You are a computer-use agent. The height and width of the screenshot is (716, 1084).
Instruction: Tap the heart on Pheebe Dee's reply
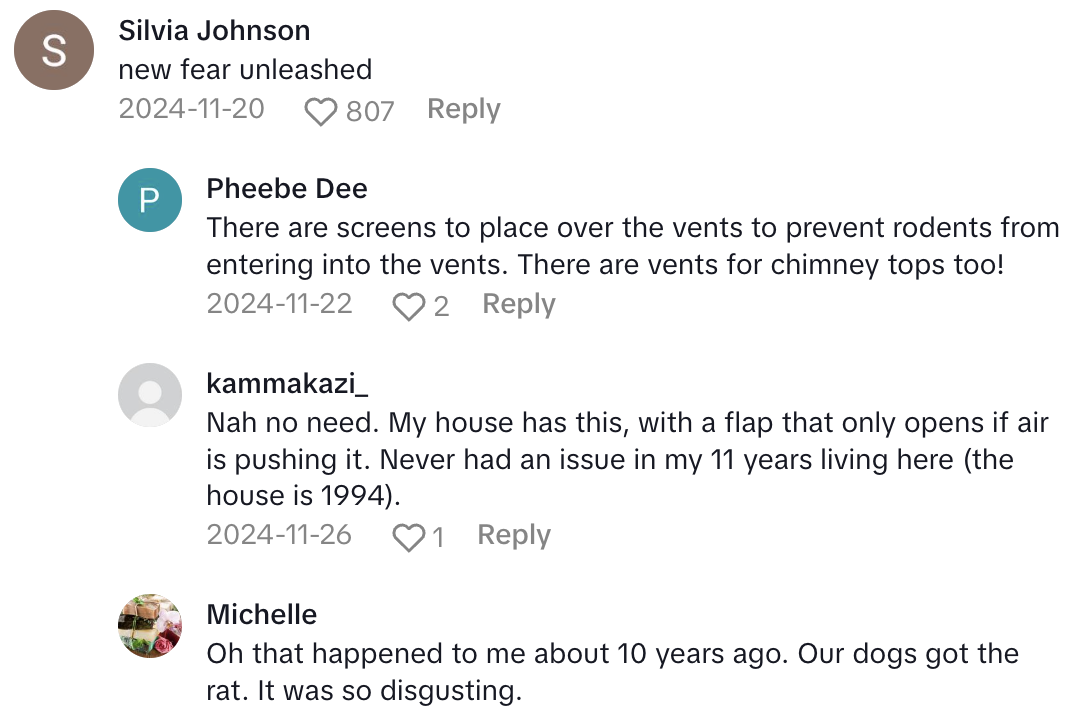(x=408, y=306)
